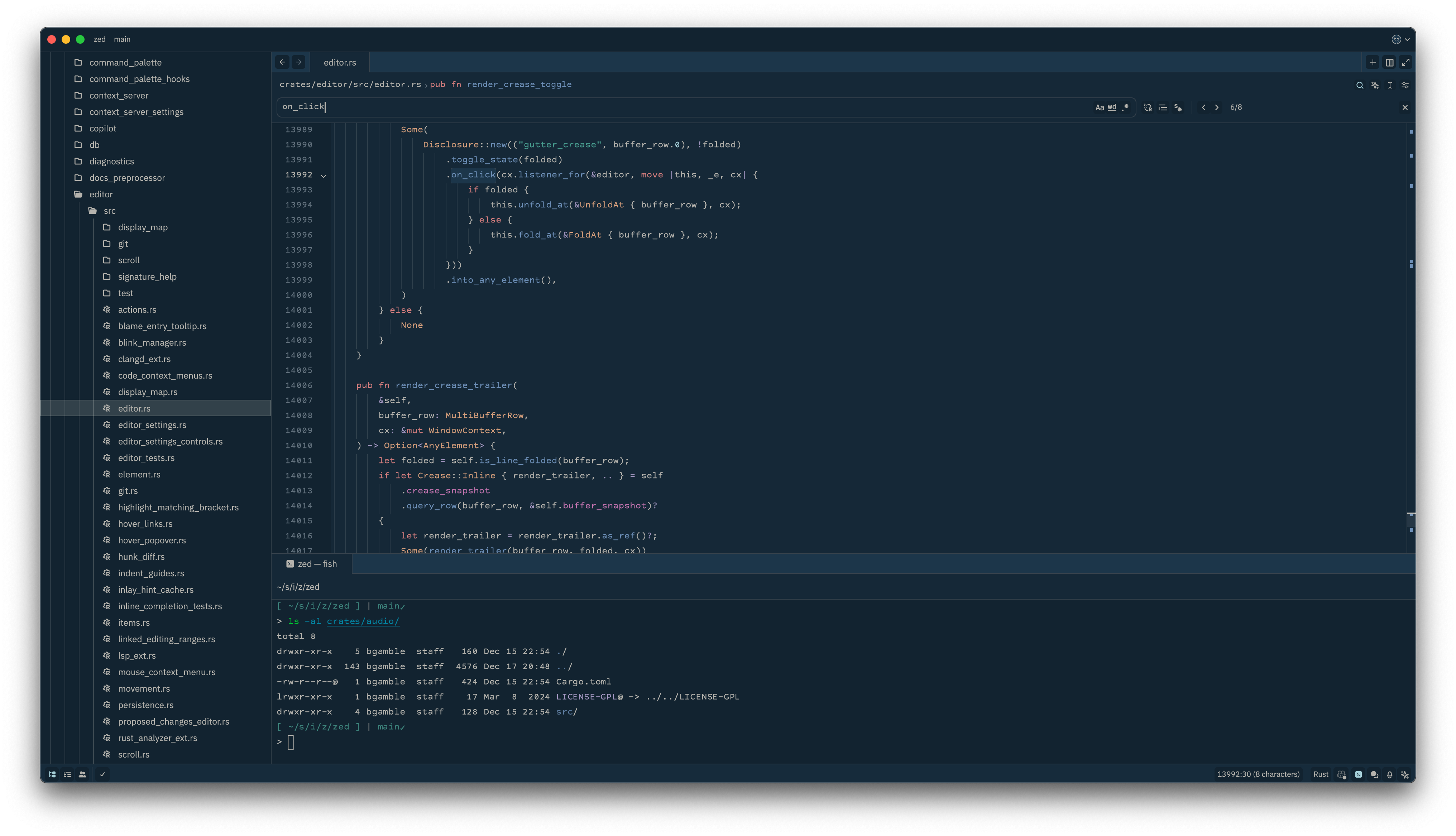Open editor controls sliders icon
The image size is (1456, 836).
[x=1405, y=85]
